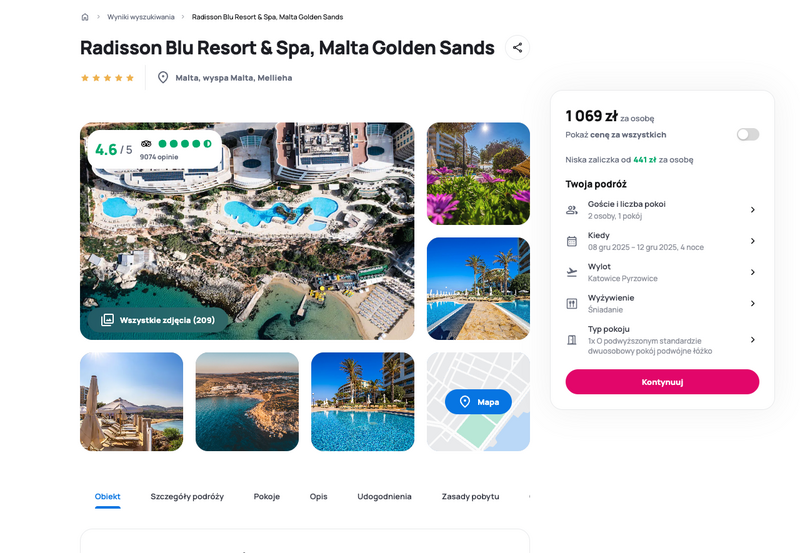Expand Goście i liczba pokoi chevron
This screenshot has height=553, width=800.
[x=753, y=210]
